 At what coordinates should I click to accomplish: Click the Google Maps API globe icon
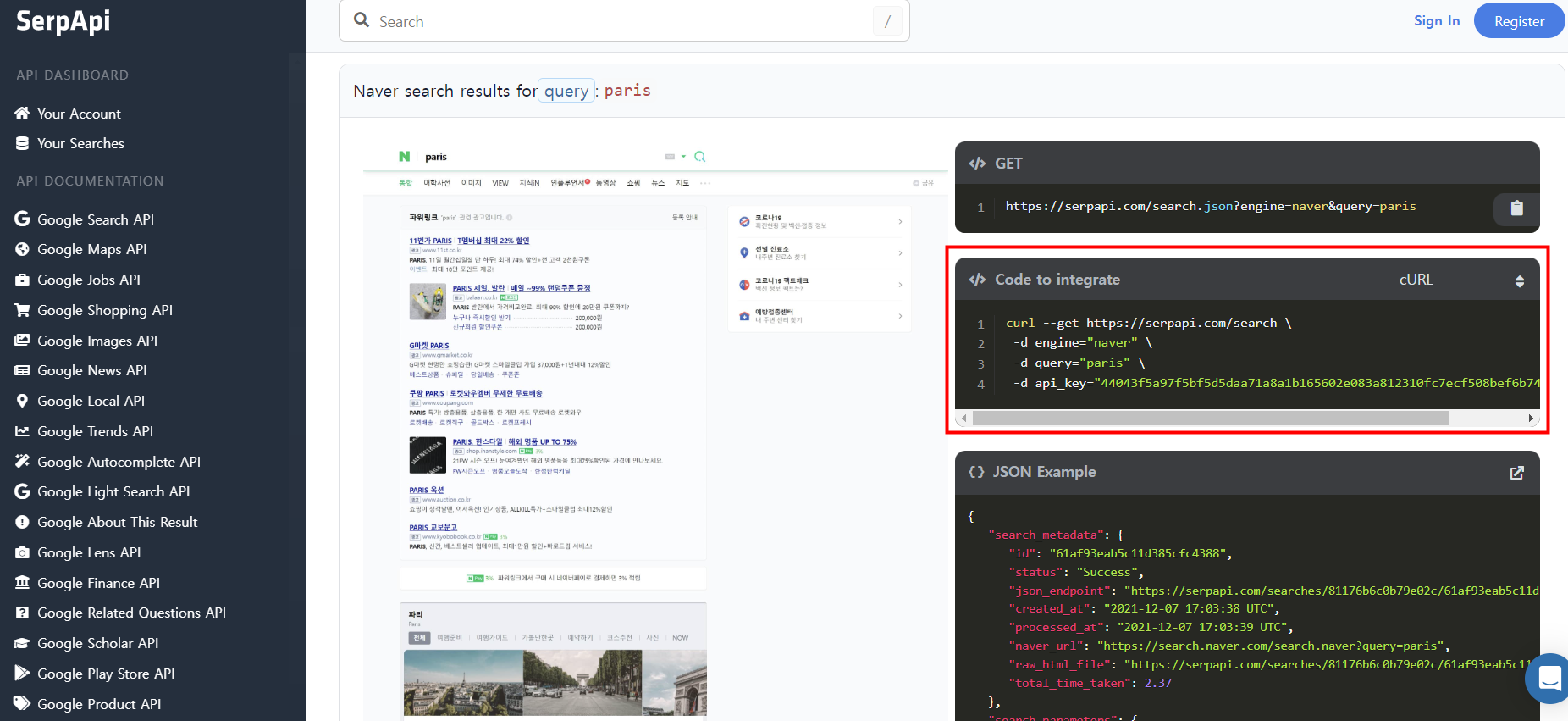tap(22, 249)
